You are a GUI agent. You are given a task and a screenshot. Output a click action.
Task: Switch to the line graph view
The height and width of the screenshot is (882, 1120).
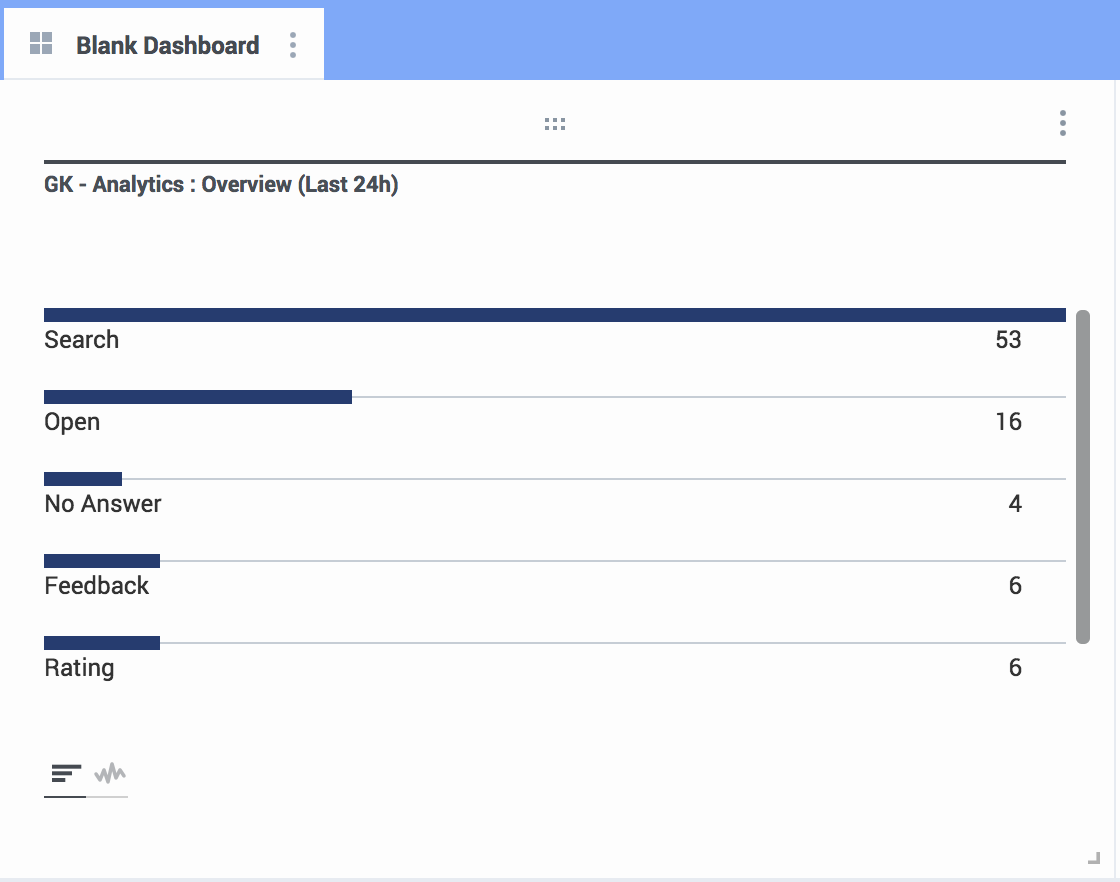[x=110, y=774]
